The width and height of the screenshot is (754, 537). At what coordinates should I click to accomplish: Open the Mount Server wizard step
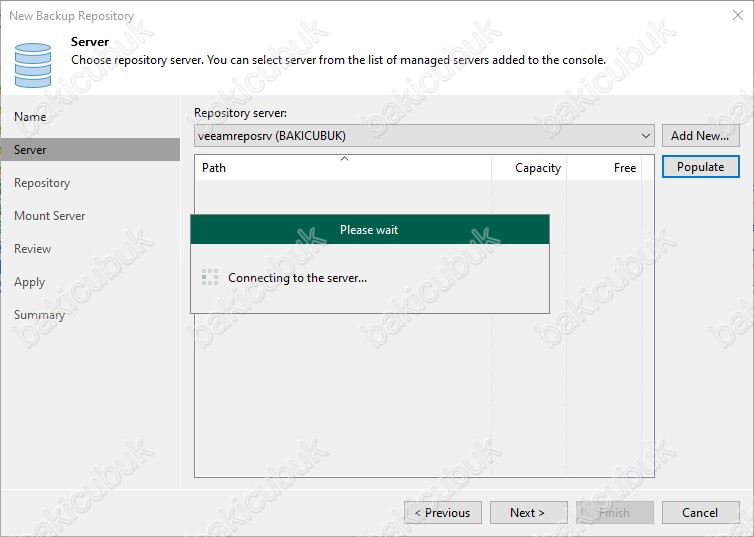(x=50, y=216)
